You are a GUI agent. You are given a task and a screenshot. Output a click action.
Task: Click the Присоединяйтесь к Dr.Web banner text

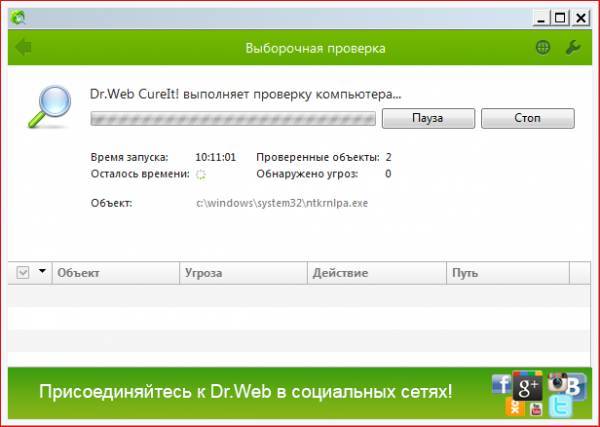[x=246, y=392]
